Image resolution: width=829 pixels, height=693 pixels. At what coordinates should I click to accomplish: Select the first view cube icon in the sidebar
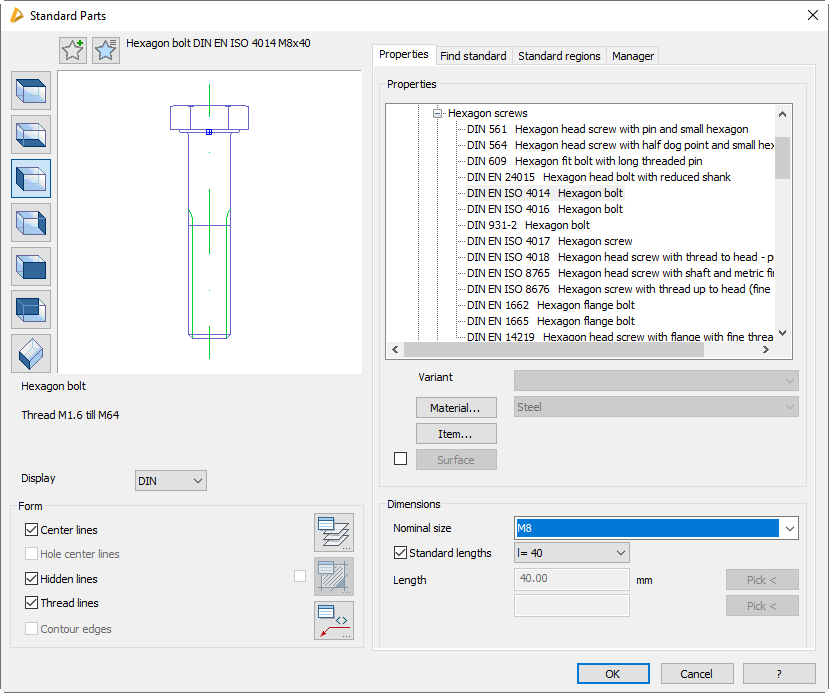(31, 91)
